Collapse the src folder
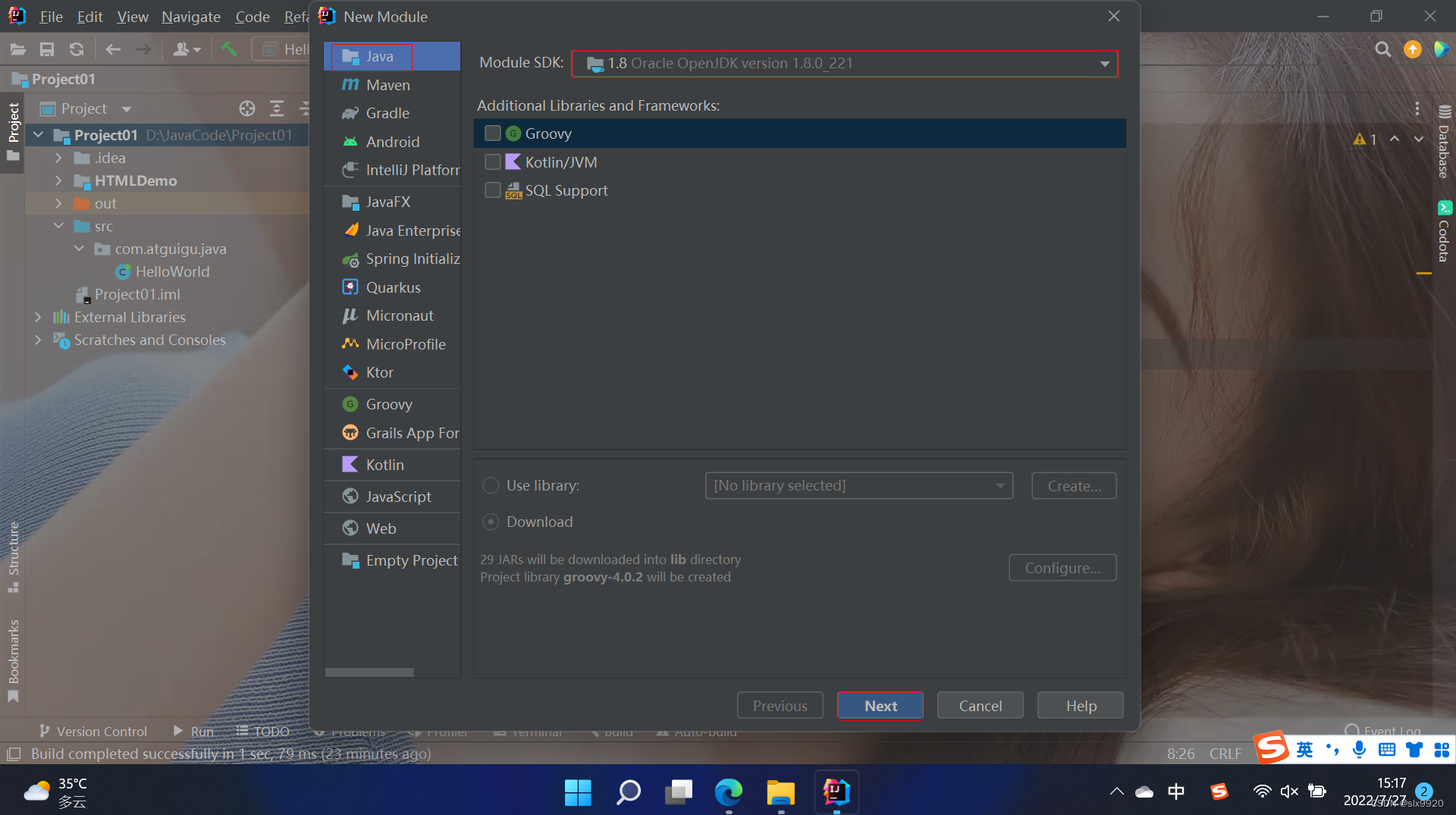This screenshot has height=815, width=1456. pos(58,226)
